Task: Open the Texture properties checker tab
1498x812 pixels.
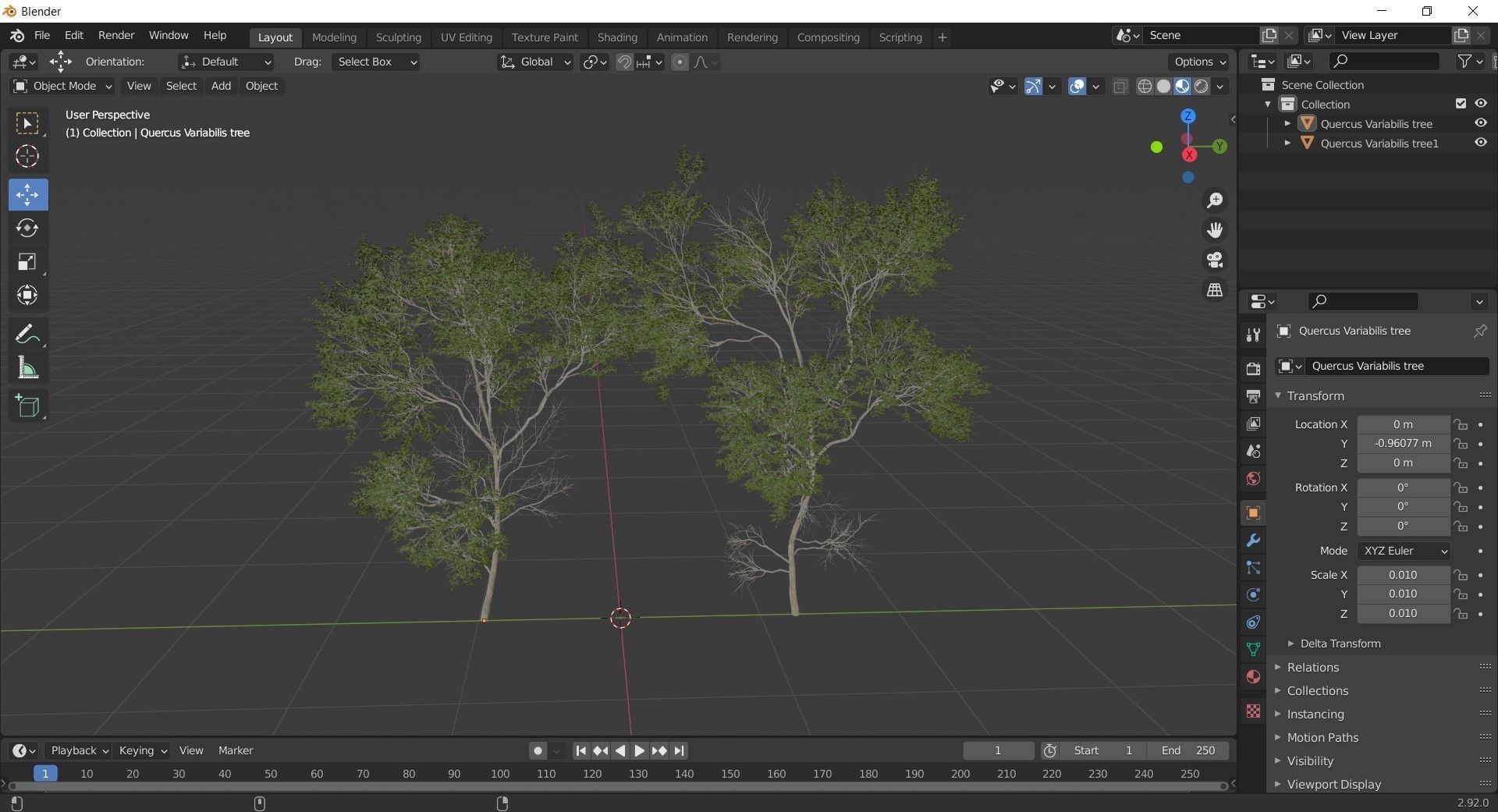Action: 1253,711
